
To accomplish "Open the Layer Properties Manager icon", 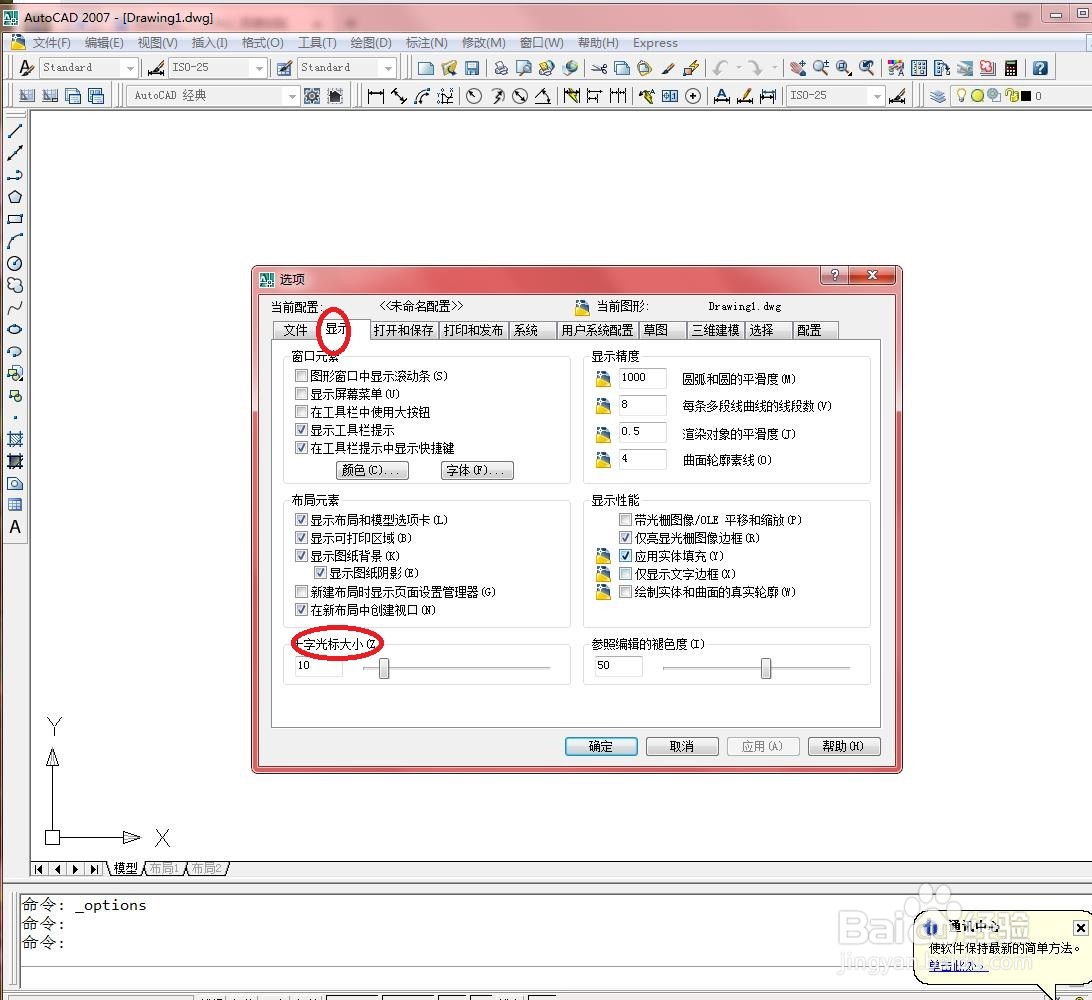I will [x=937, y=95].
